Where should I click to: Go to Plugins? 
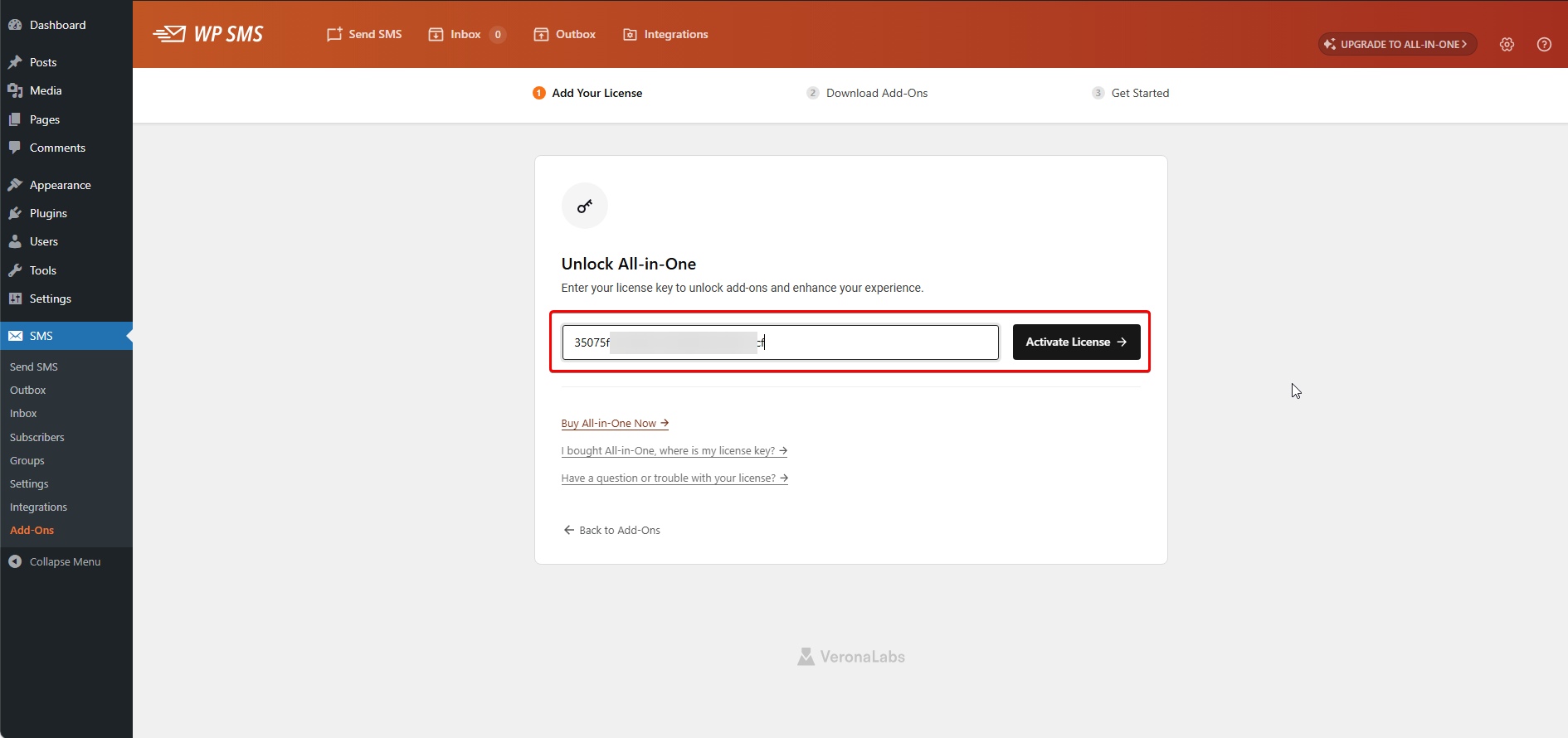pyautogui.click(x=66, y=213)
